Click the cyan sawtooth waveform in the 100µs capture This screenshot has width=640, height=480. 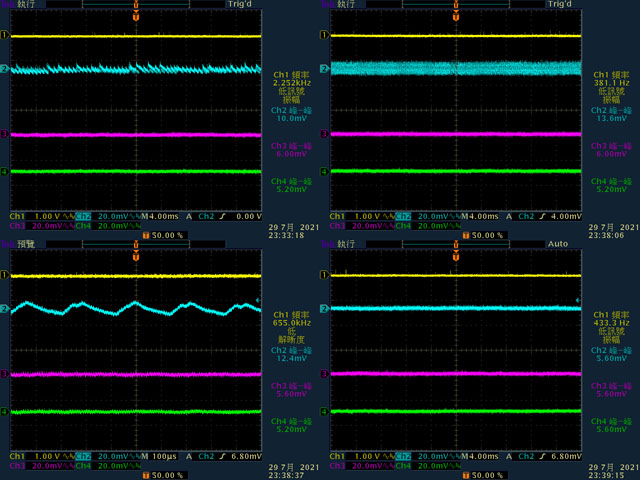(136, 309)
